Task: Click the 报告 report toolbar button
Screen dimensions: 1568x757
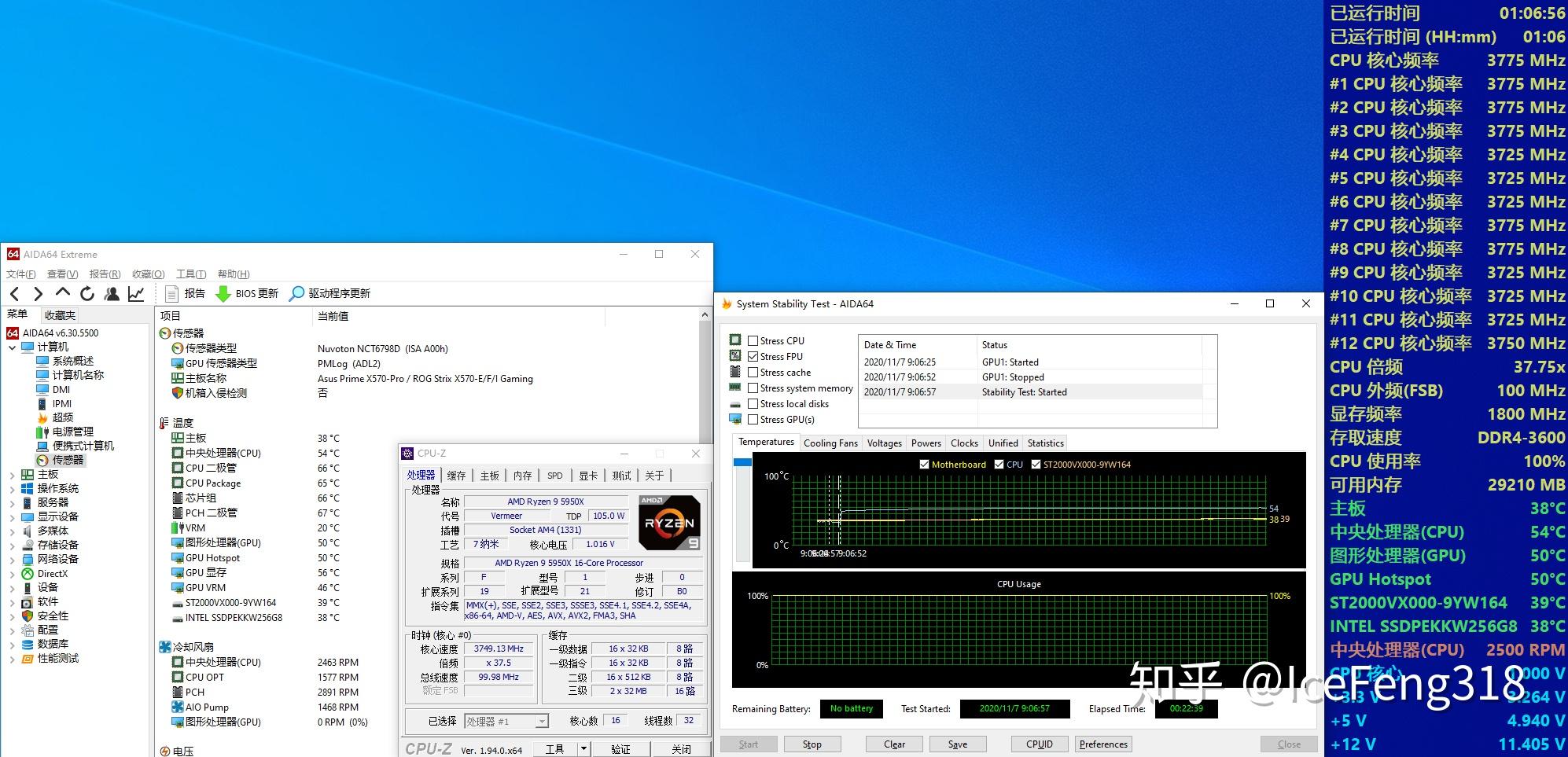Action: click(x=186, y=294)
